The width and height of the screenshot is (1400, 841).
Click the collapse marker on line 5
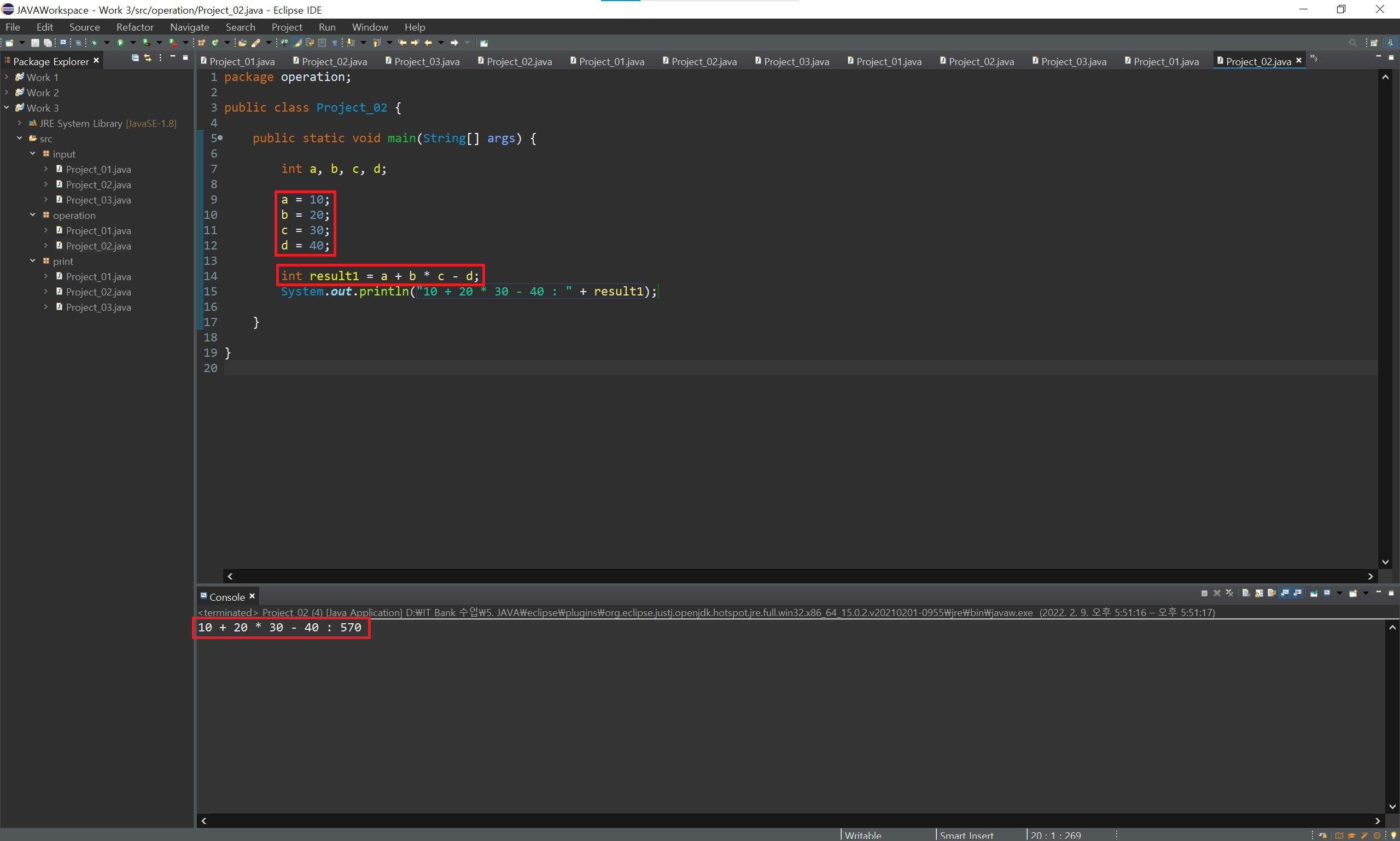pos(220,138)
